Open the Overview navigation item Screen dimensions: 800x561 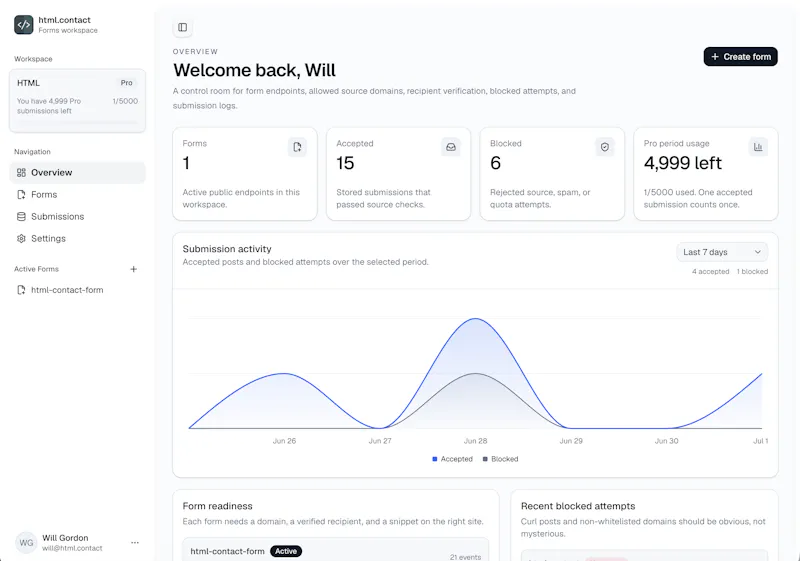click(x=78, y=172)
